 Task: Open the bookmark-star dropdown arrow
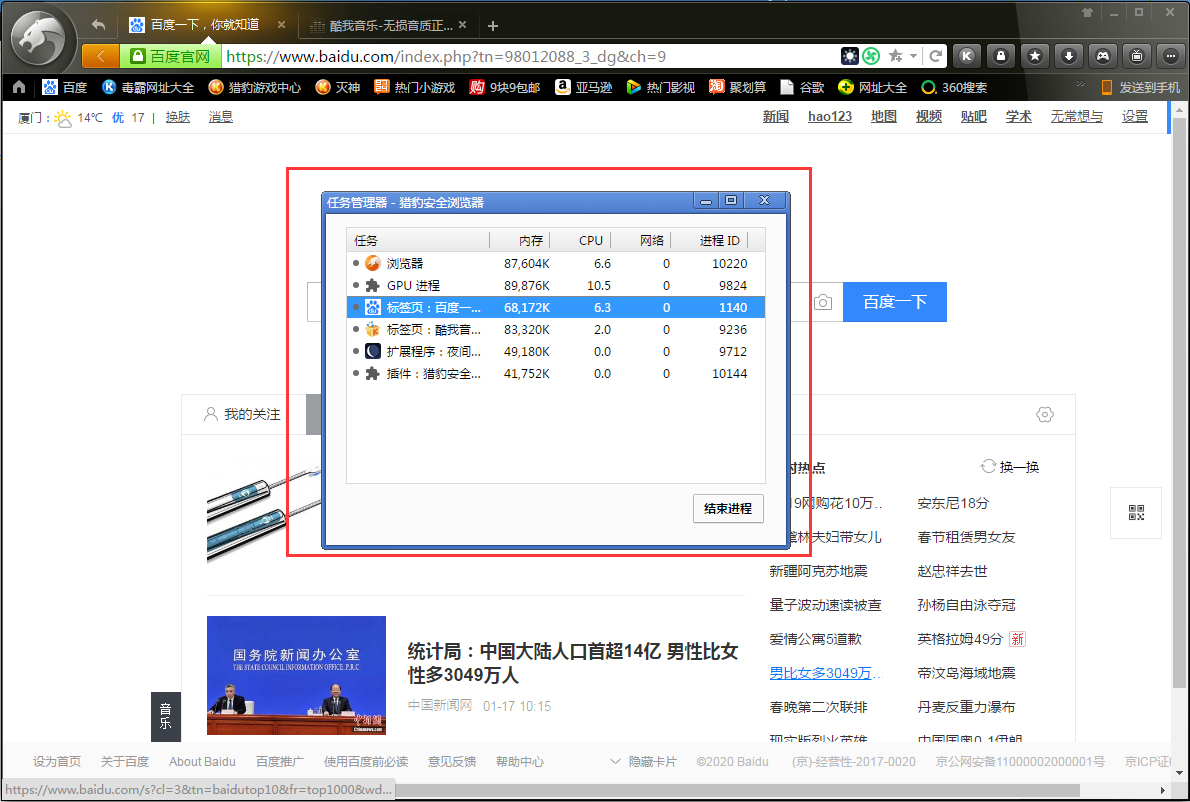click(912, 56)
